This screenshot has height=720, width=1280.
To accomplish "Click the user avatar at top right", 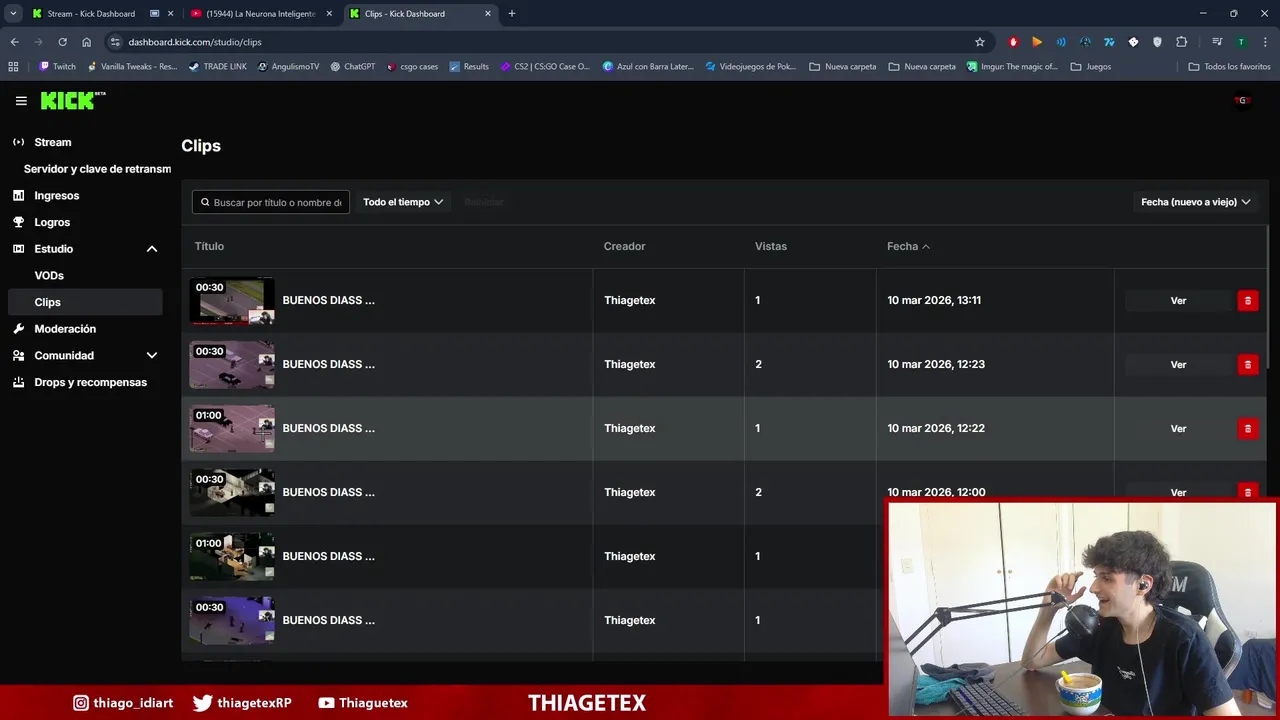I will tap(1242, 100).
